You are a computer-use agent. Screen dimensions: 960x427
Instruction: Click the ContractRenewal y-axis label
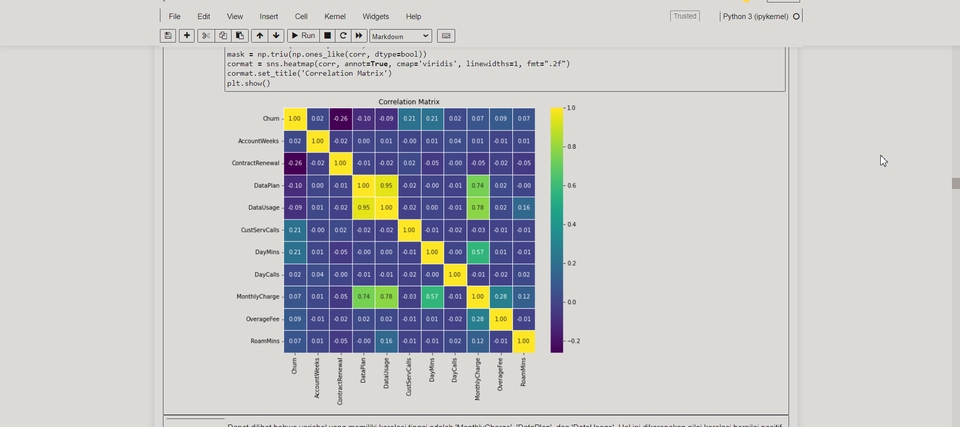(255, 163)
